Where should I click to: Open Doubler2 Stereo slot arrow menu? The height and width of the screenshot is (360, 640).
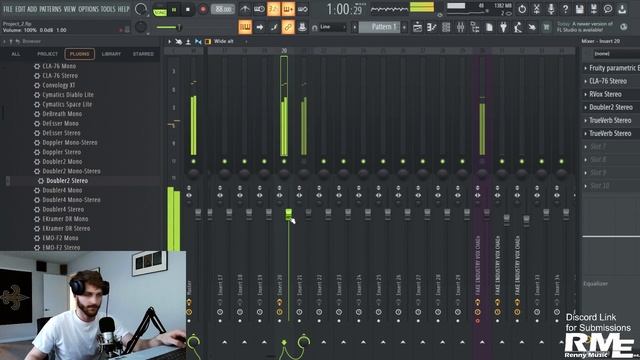(585, 107)
